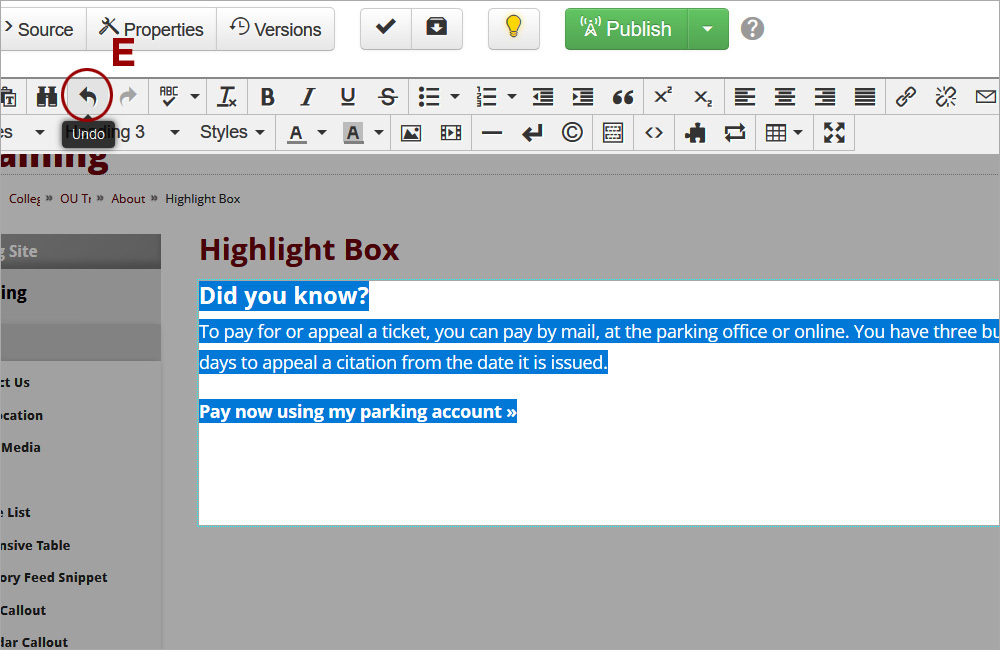Open the text color picker
Screen dimensions: 1000x650
[x=306, y=133]
